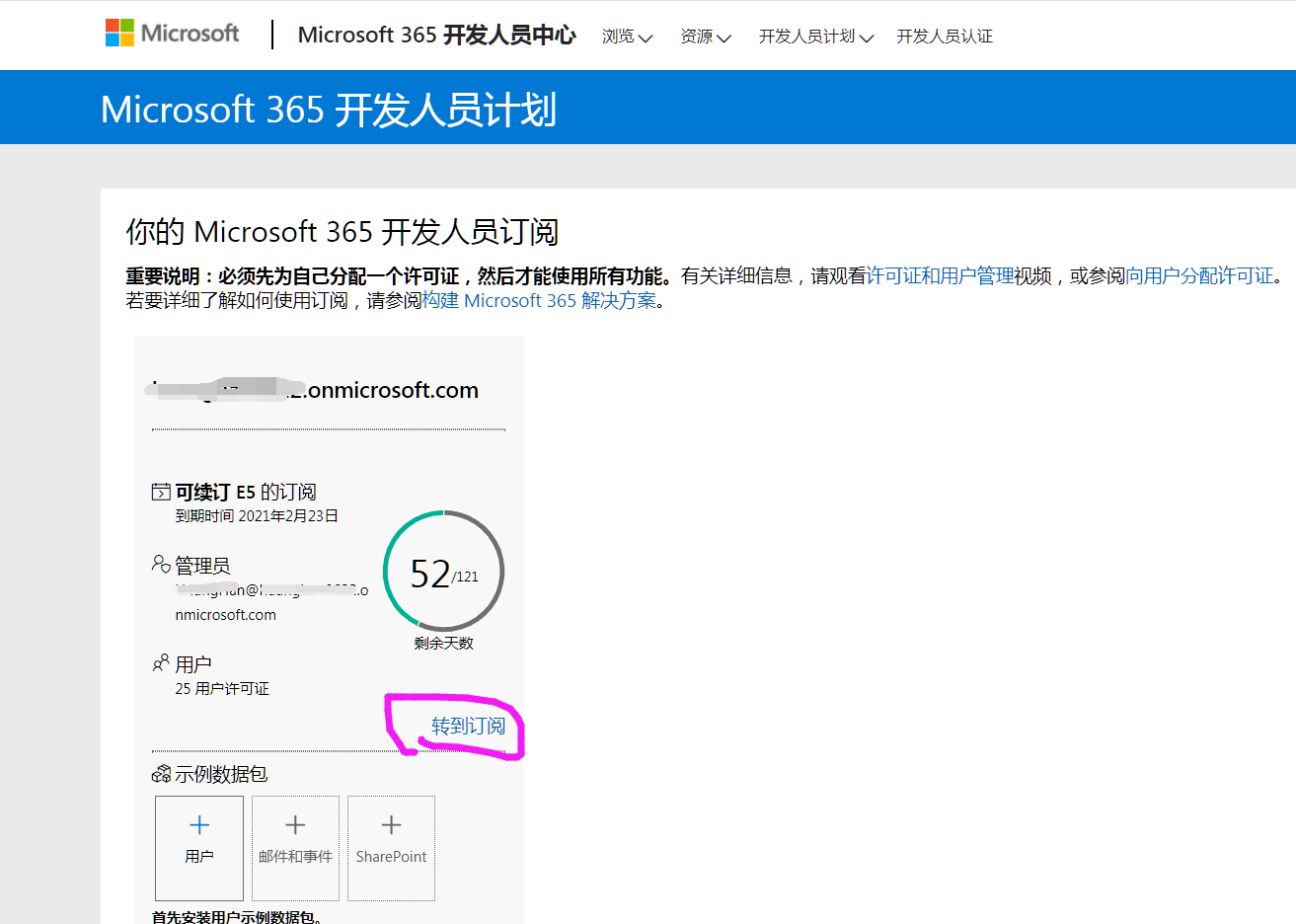
Task: Click the Microsoft 365 开发人员计划 banner title
Action: click(329, 109)
